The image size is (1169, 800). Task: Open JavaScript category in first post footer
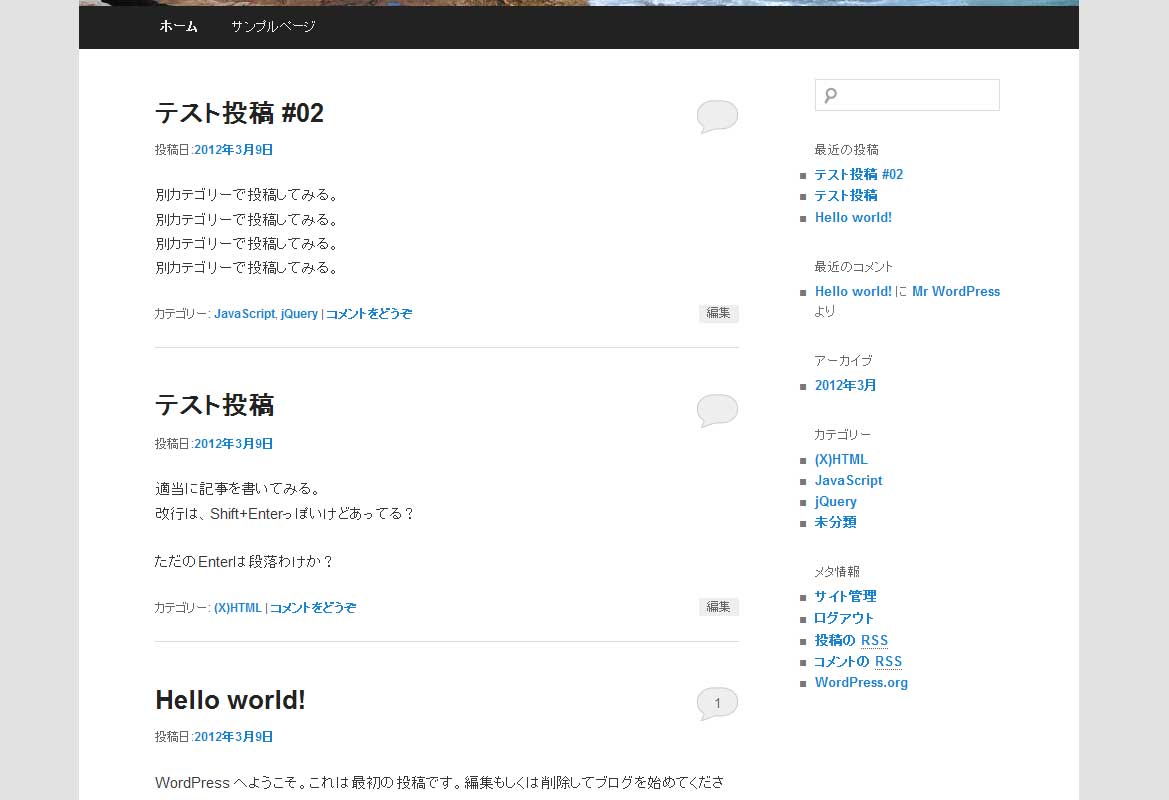[x=245, y=314]
